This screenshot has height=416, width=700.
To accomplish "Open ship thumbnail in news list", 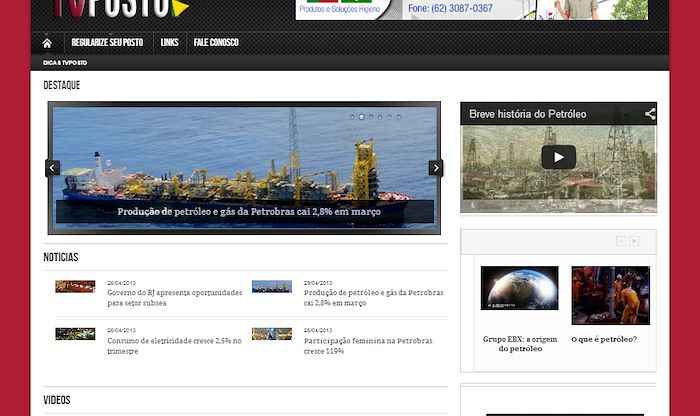I will coord(272,287).
